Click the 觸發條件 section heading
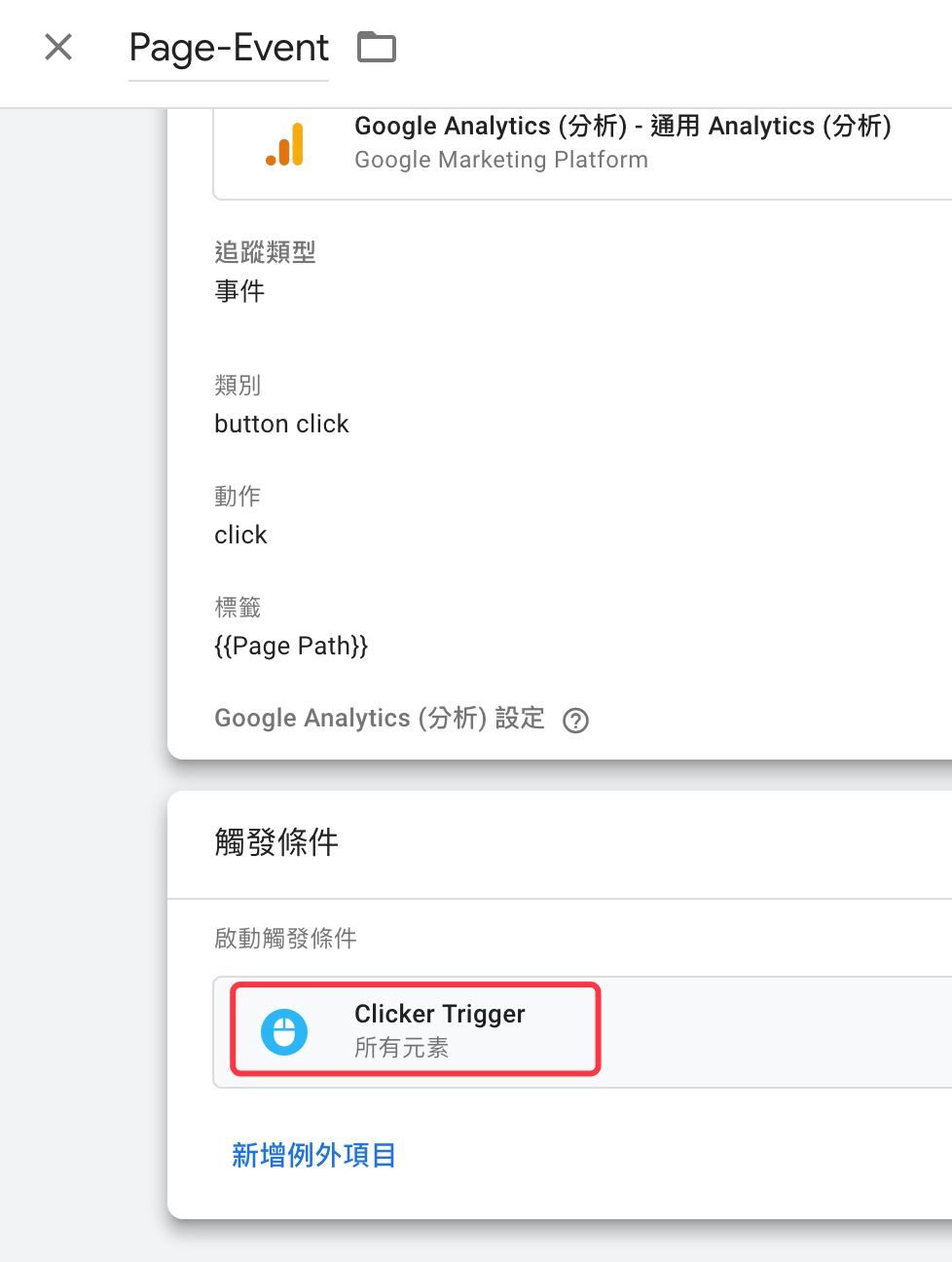 (x=276, y=841)
